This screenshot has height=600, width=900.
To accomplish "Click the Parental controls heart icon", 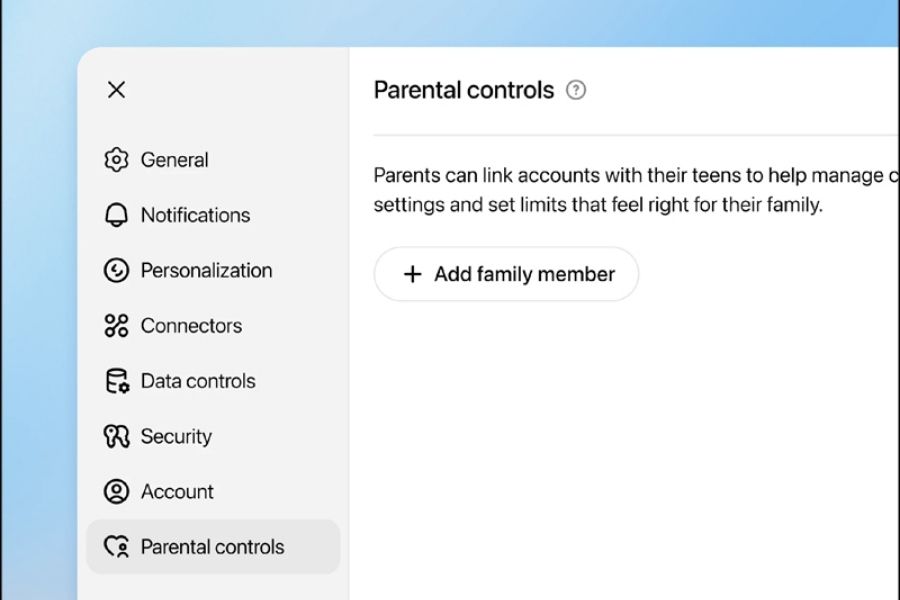I will click(117, 547).
